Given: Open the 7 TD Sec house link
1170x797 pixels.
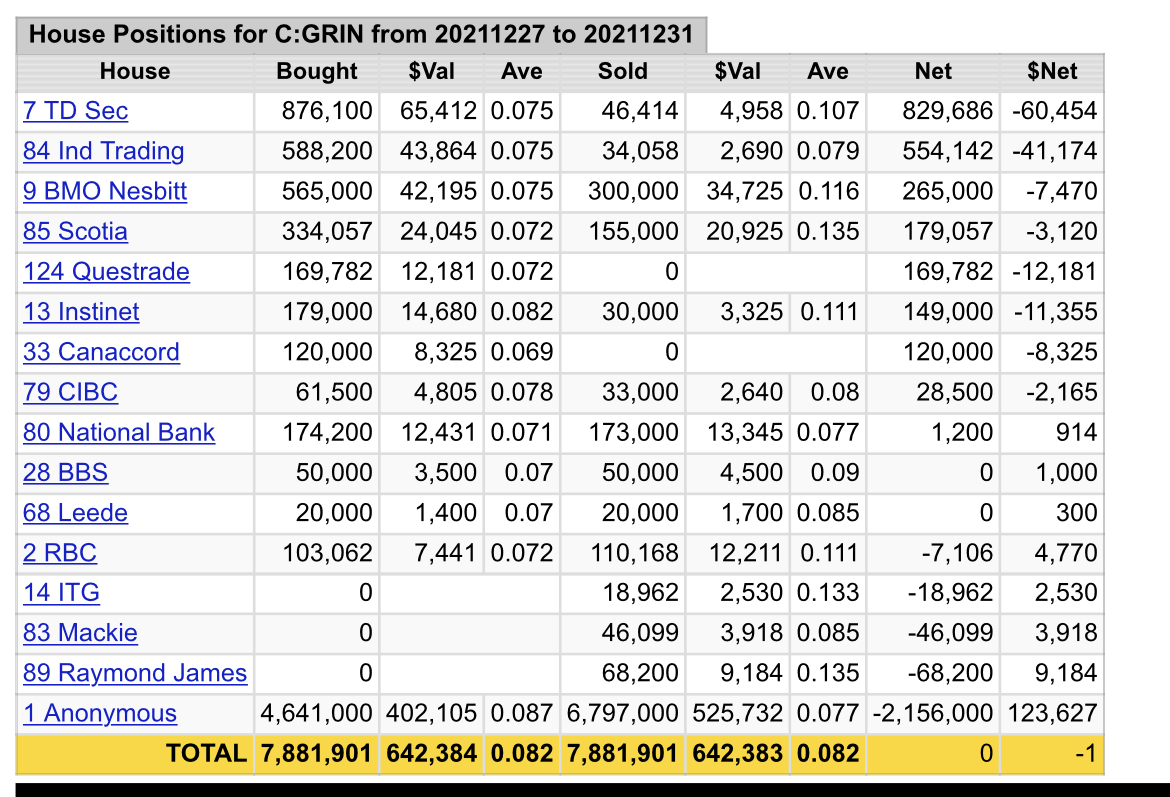Looking at the screenshot, I should point(76,111).
